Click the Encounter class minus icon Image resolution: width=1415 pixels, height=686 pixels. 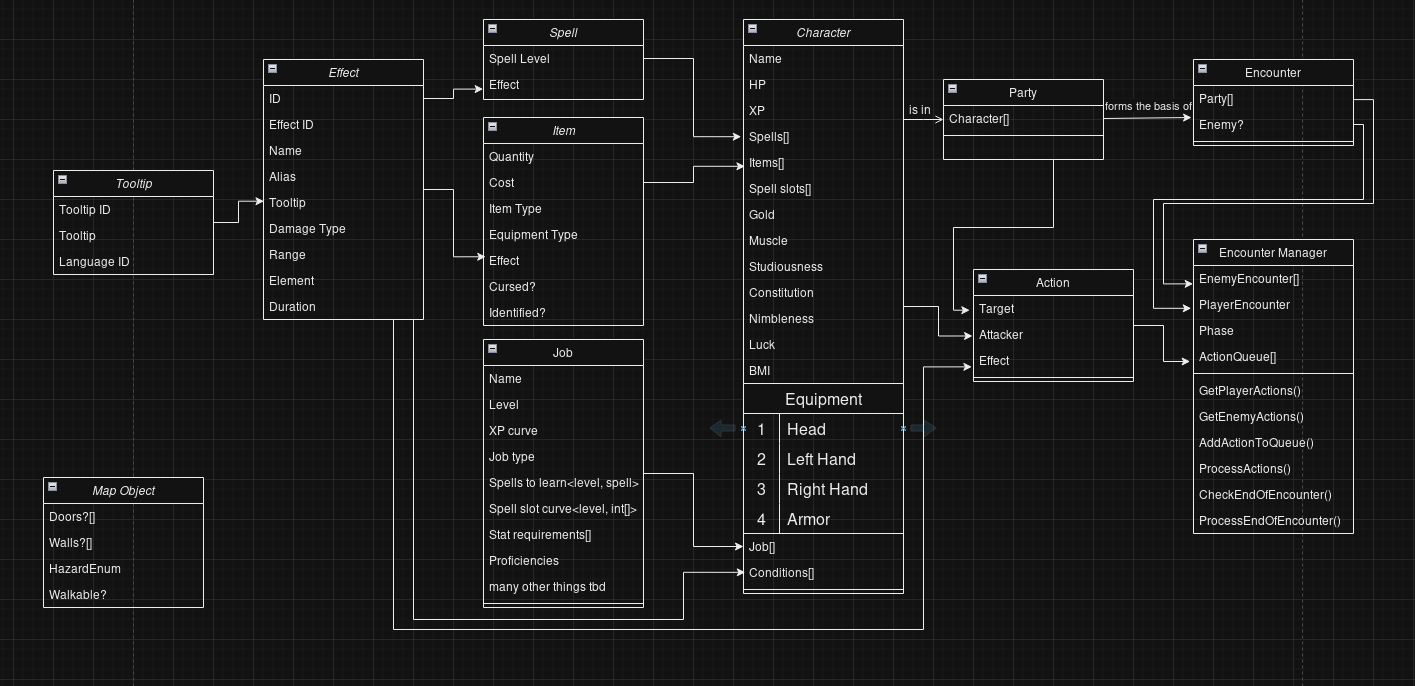(1203, 69)
